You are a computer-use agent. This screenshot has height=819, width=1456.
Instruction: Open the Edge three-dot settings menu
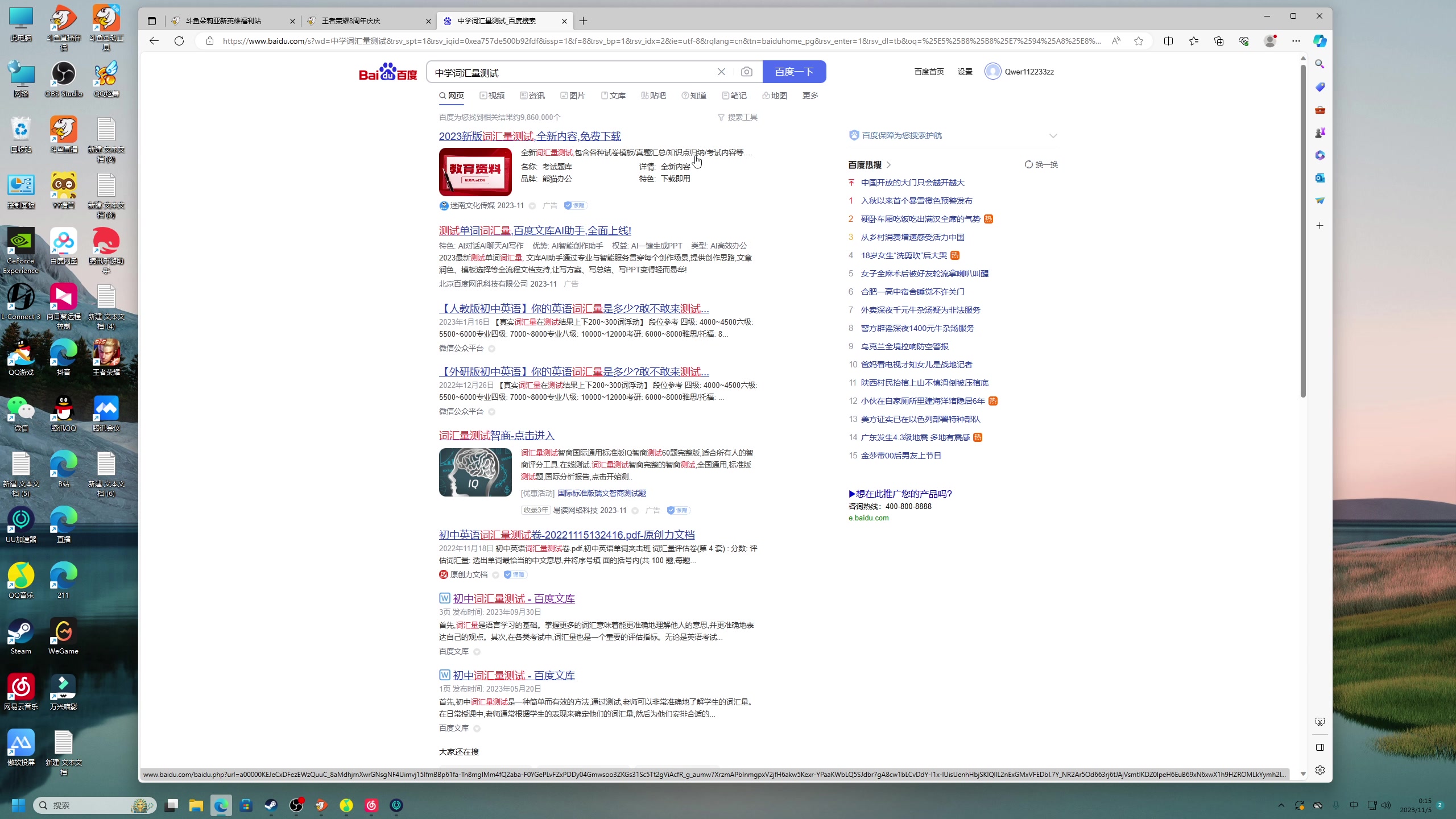point(1297,41)
